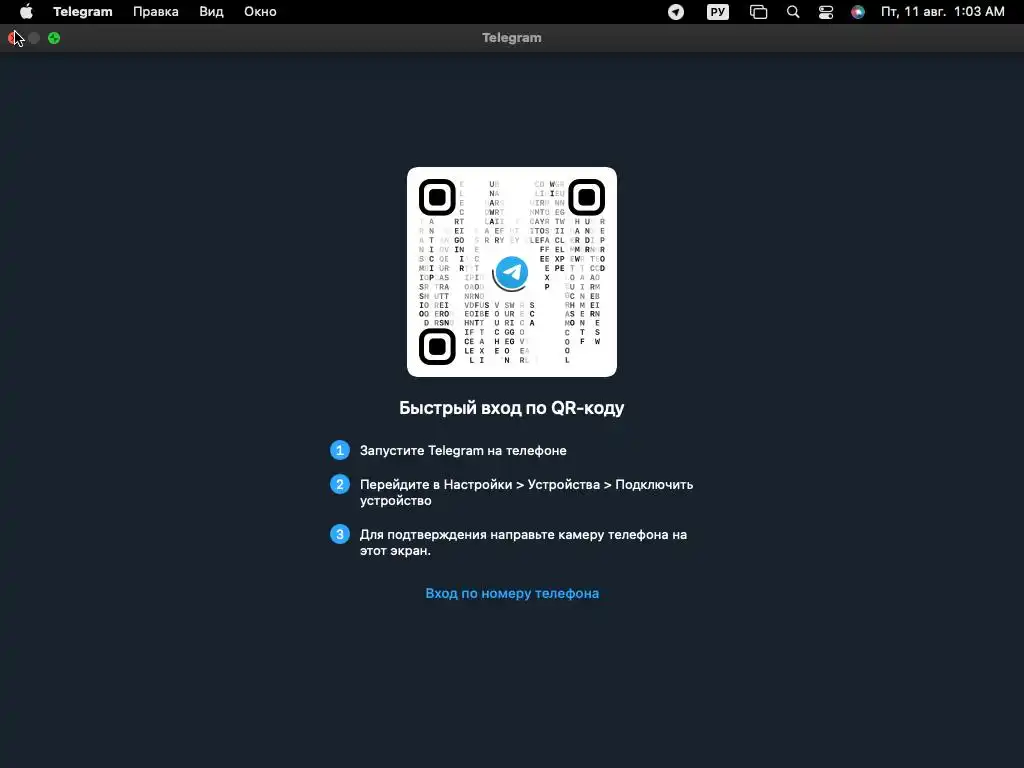This screenshot has height=768, width=1024.
Task: Click the text Запустите Telegram на телефоне
Action: [463, 450]
